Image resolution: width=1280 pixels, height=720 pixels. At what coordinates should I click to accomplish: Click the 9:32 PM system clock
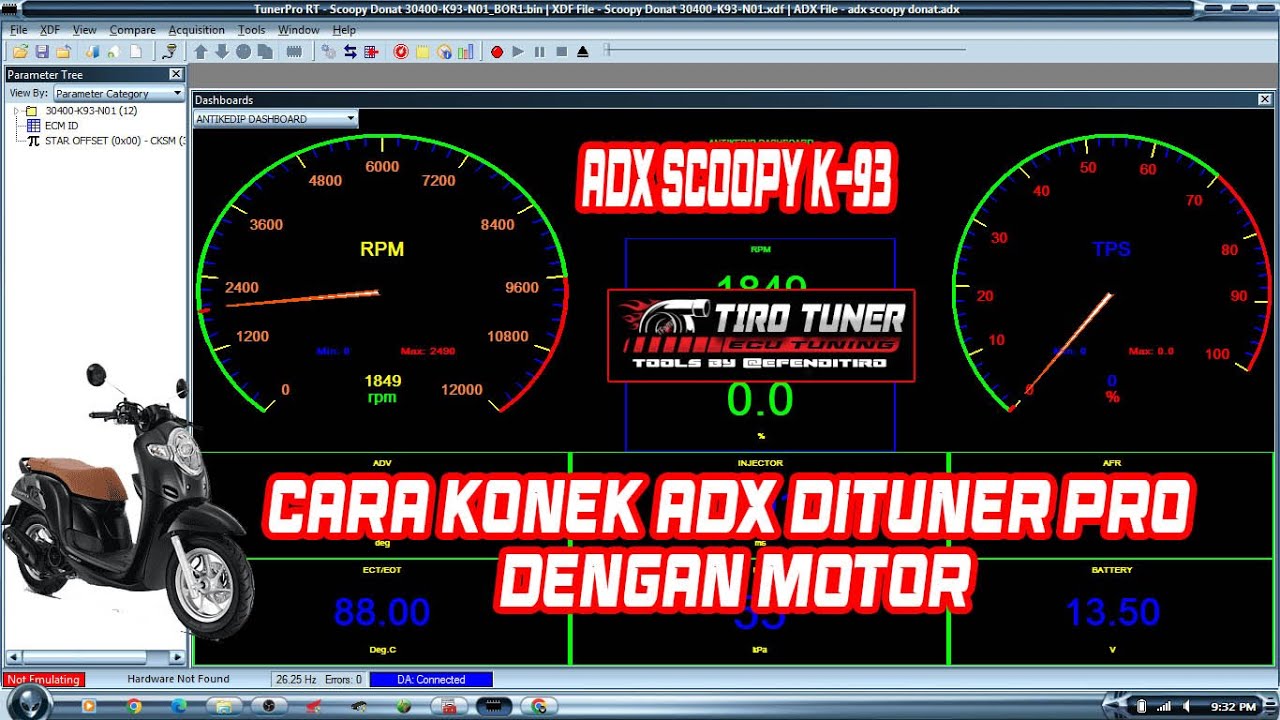click(1233, 707)
